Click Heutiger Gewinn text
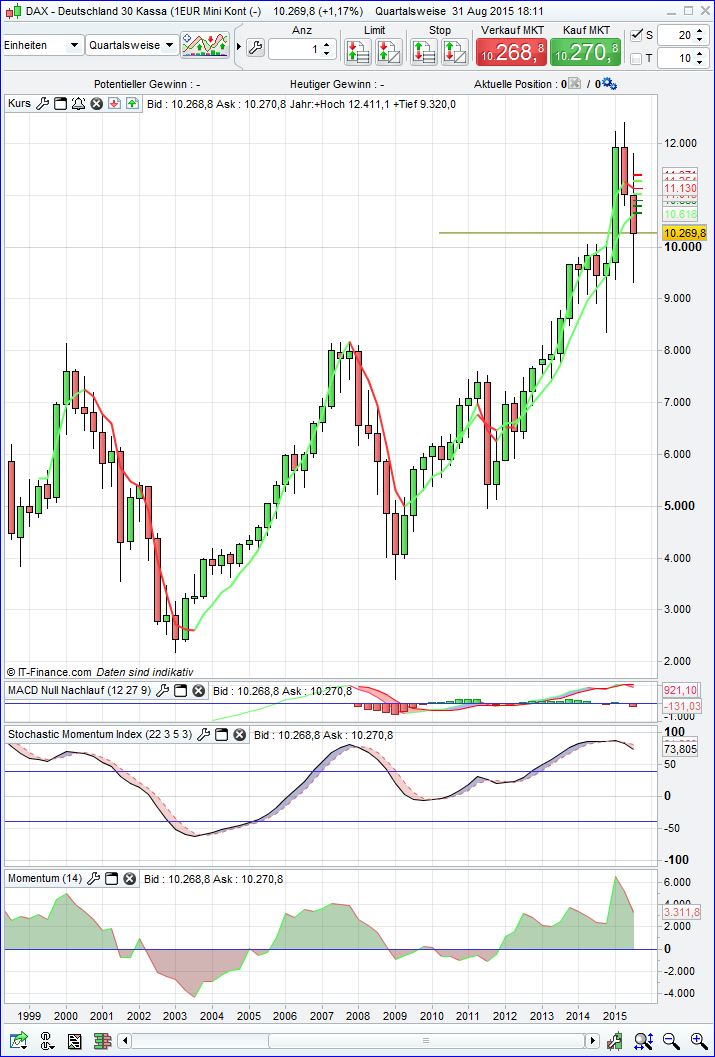 [337, 84]
